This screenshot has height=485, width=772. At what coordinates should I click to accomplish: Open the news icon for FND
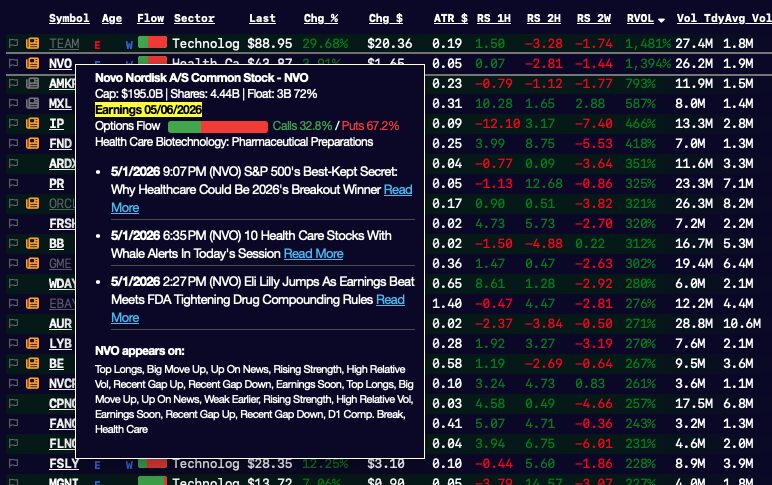coord(32,143)
